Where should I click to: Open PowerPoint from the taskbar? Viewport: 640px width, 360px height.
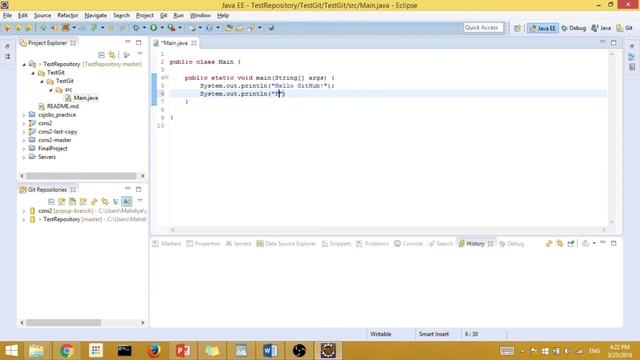pos(182,351)
